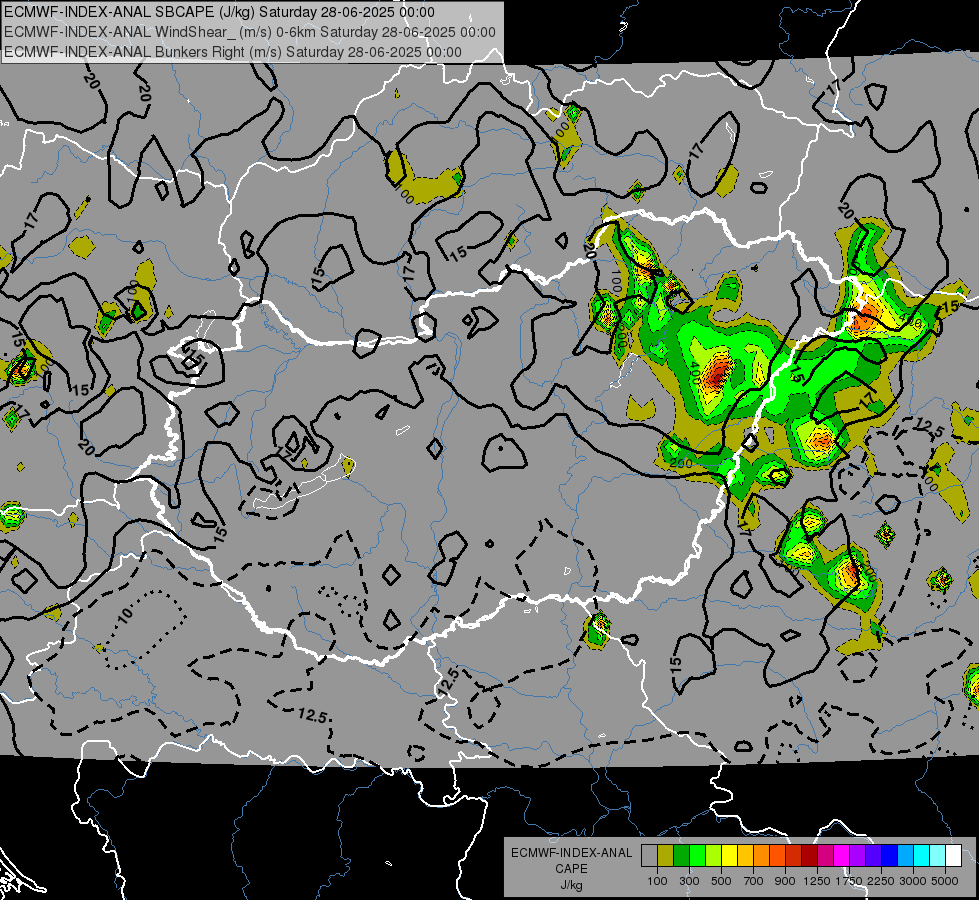Select the bright magenta swatch in the legend

coord(842,856)
